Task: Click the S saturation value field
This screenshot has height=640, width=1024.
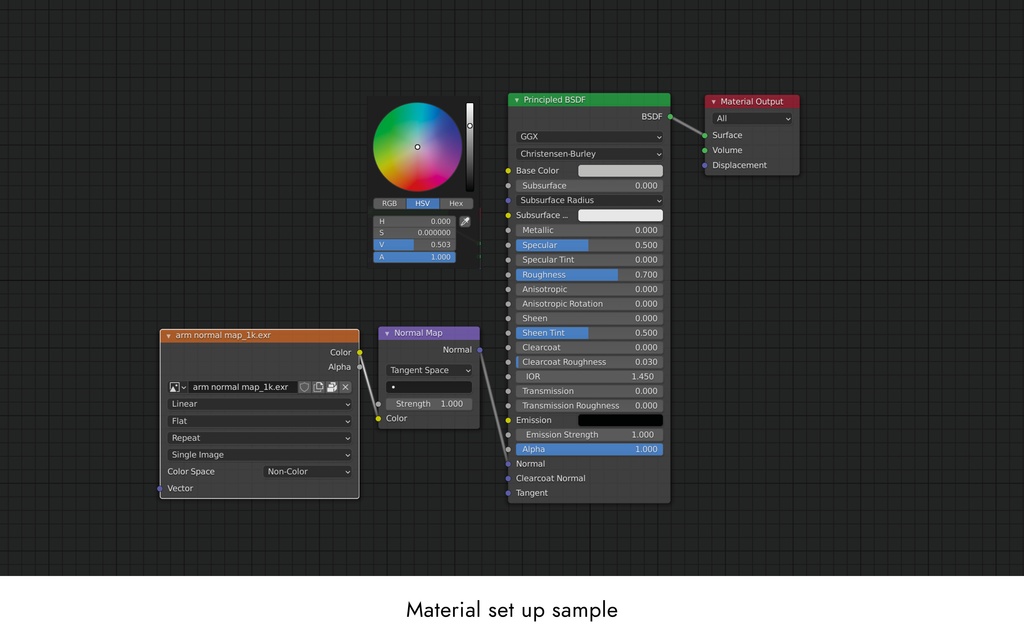Action: (x=415, y=232)
